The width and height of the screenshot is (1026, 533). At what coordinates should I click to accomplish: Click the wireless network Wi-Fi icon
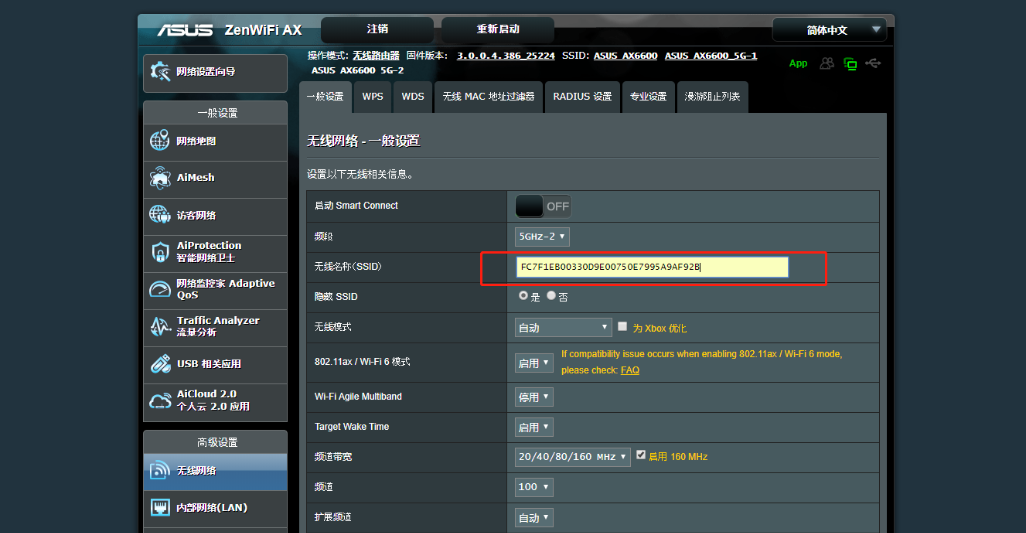[160, 470]
